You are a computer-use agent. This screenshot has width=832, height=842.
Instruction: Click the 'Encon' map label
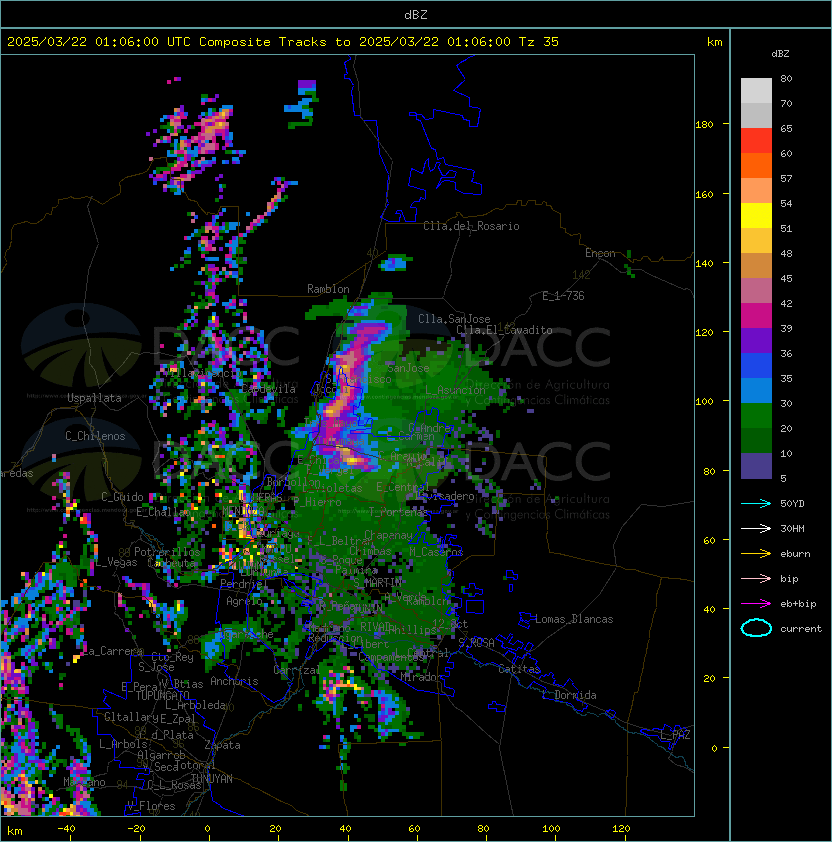(600, 253)
